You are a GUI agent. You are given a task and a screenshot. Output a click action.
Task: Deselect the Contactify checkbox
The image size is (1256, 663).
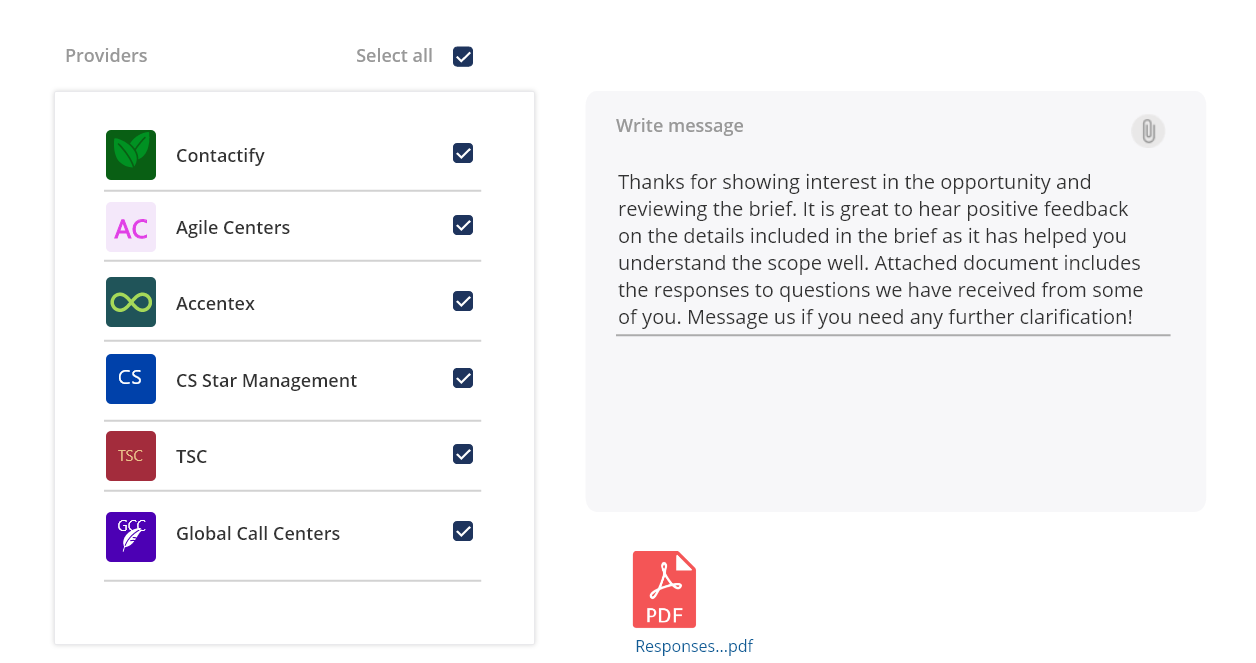462,153
